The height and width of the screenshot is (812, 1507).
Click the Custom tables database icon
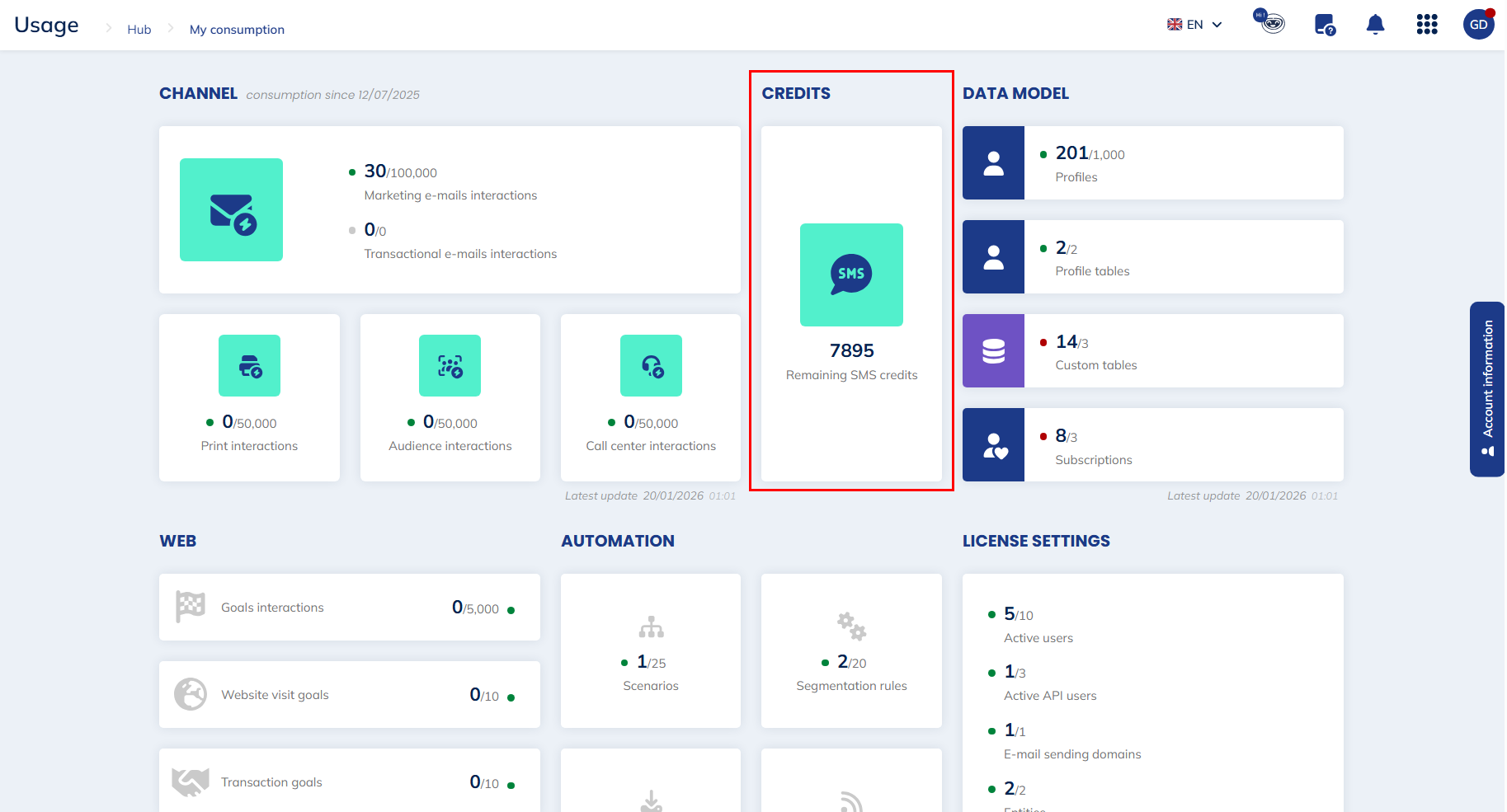click(x=993, y=351)
